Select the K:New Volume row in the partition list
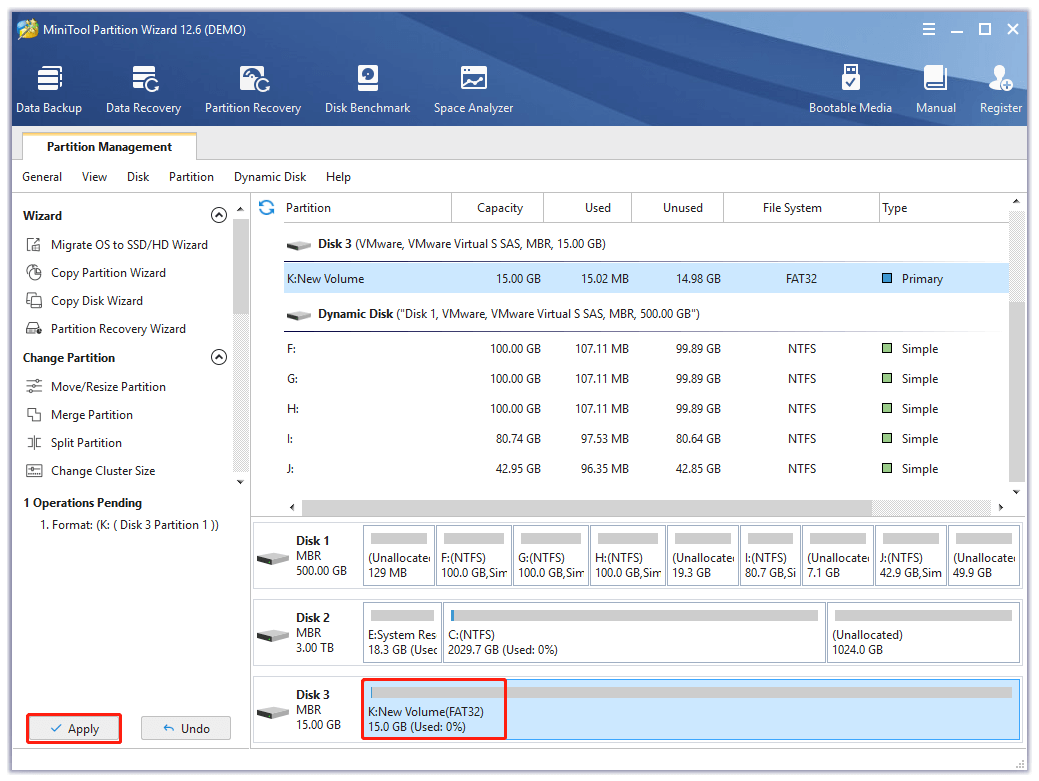1039x781 pixels. (x=646, y=279)
